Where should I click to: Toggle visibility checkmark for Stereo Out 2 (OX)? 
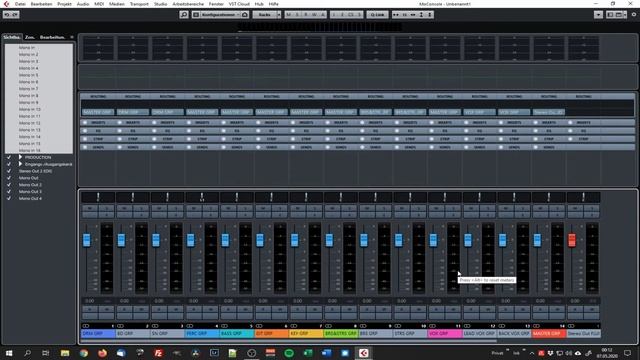(9, 171)
